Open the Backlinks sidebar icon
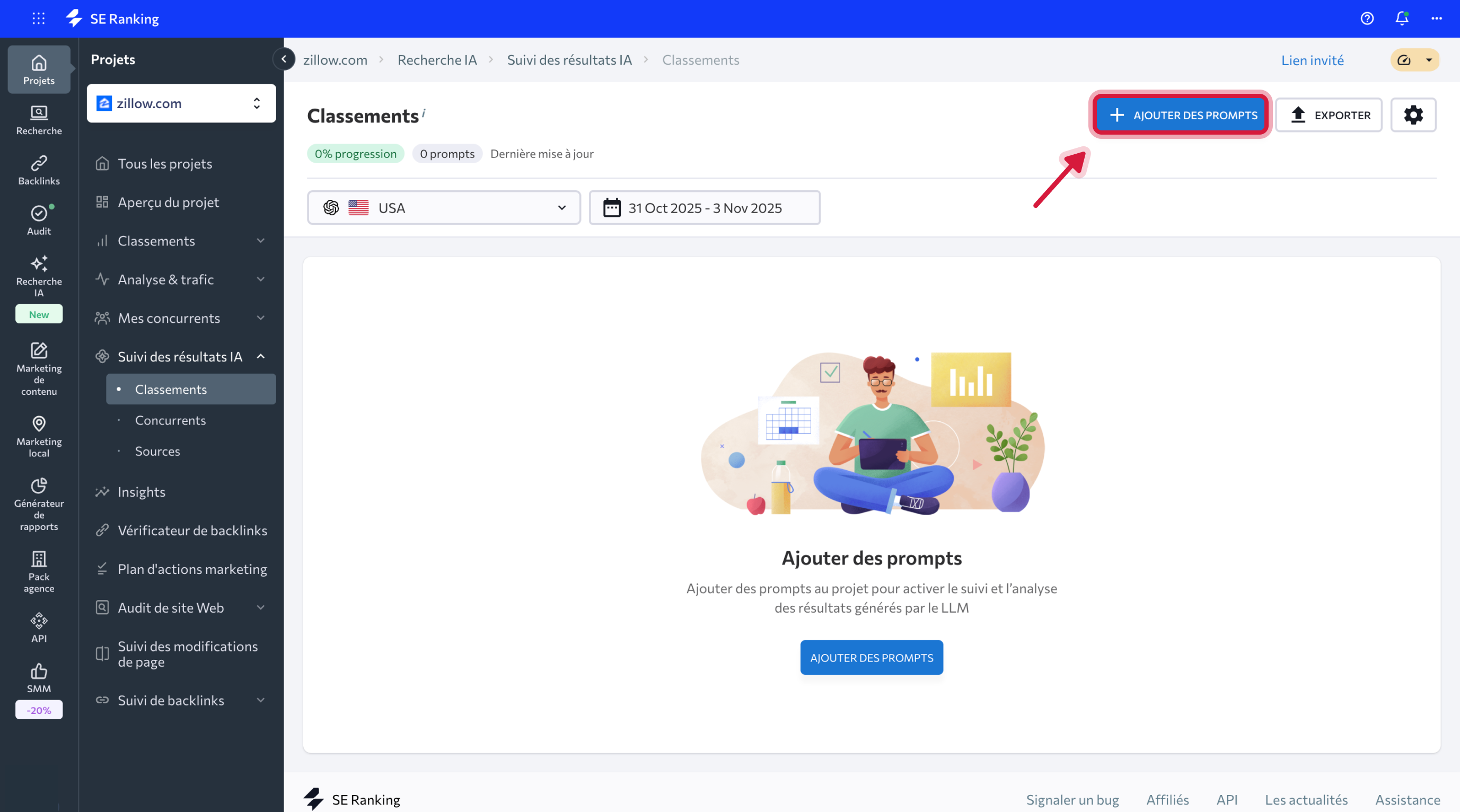 39,170
